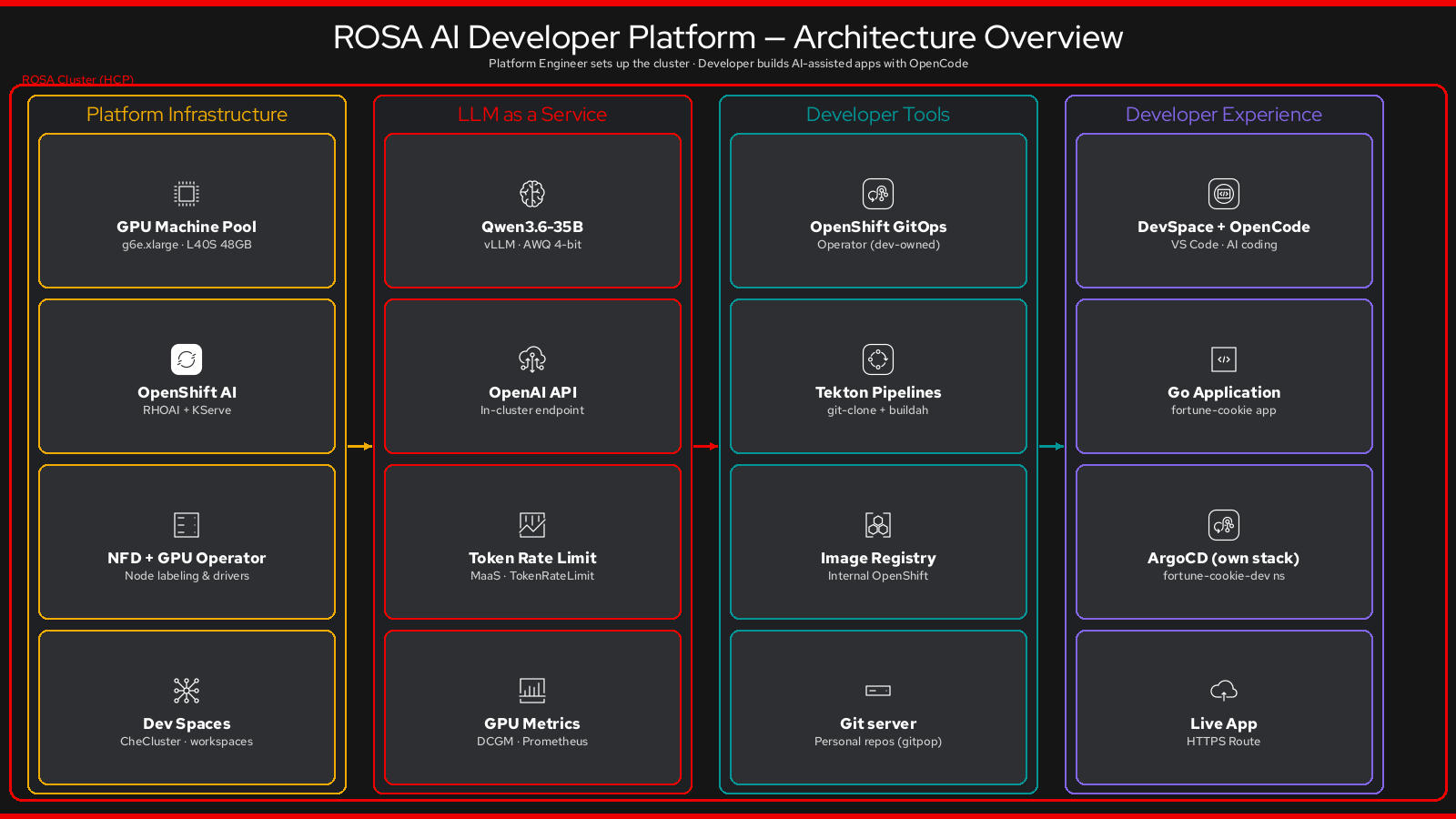This screenshot has width=1456, height=819.
Task: Click the 'git-clone + buildah' text
Action: (x=878, y=410)
